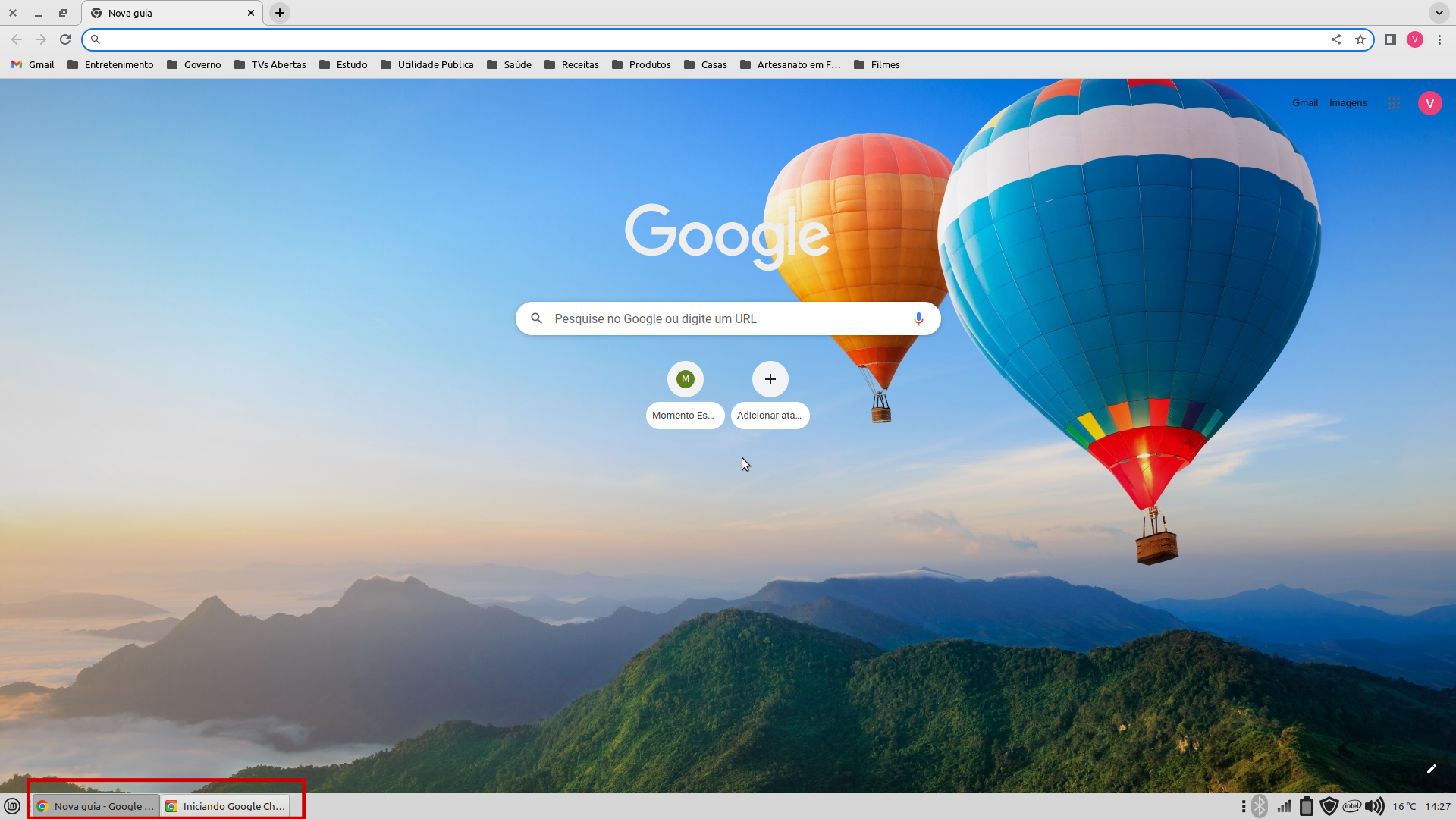
Task: Click the browser forward arrow
Action: tap(41, 39)
